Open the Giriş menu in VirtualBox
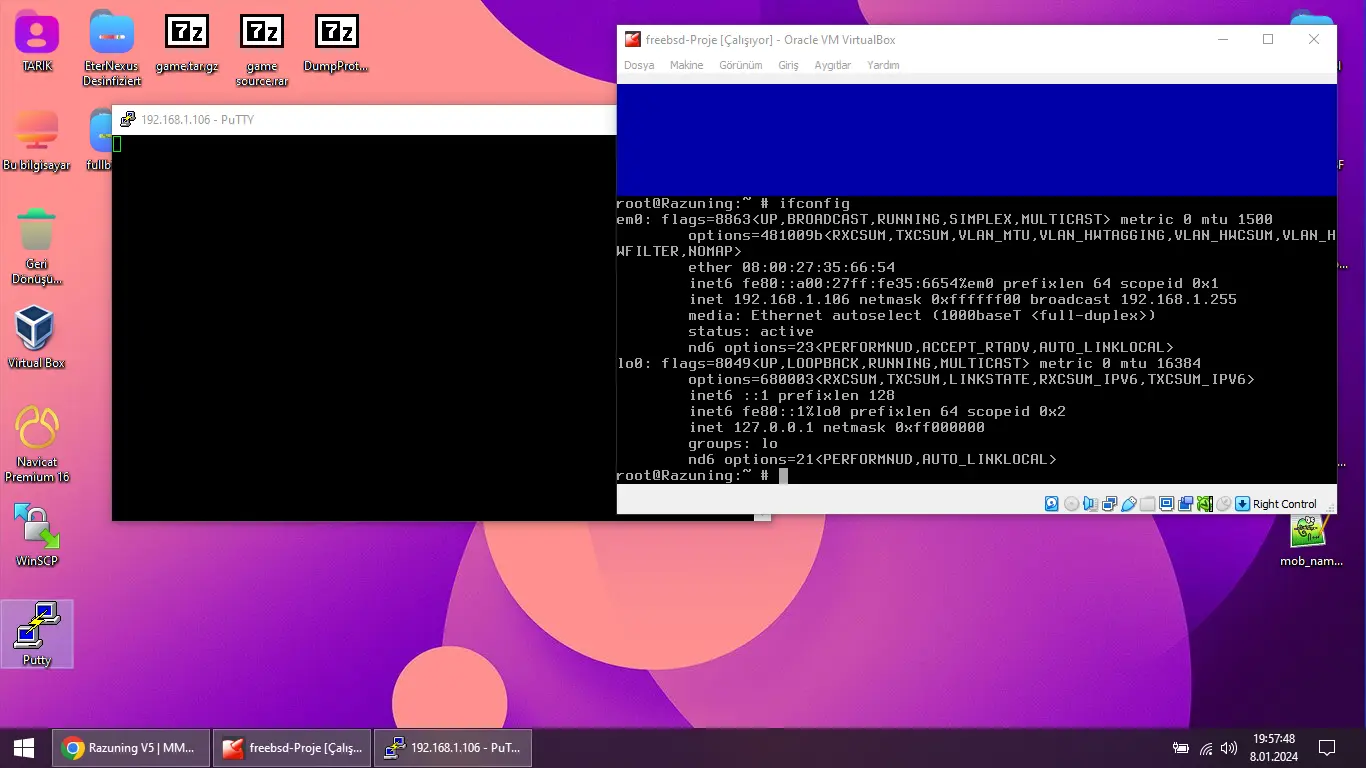This screenshot has width=1366, height=768. pyautogui.click(x=788, y=65)
